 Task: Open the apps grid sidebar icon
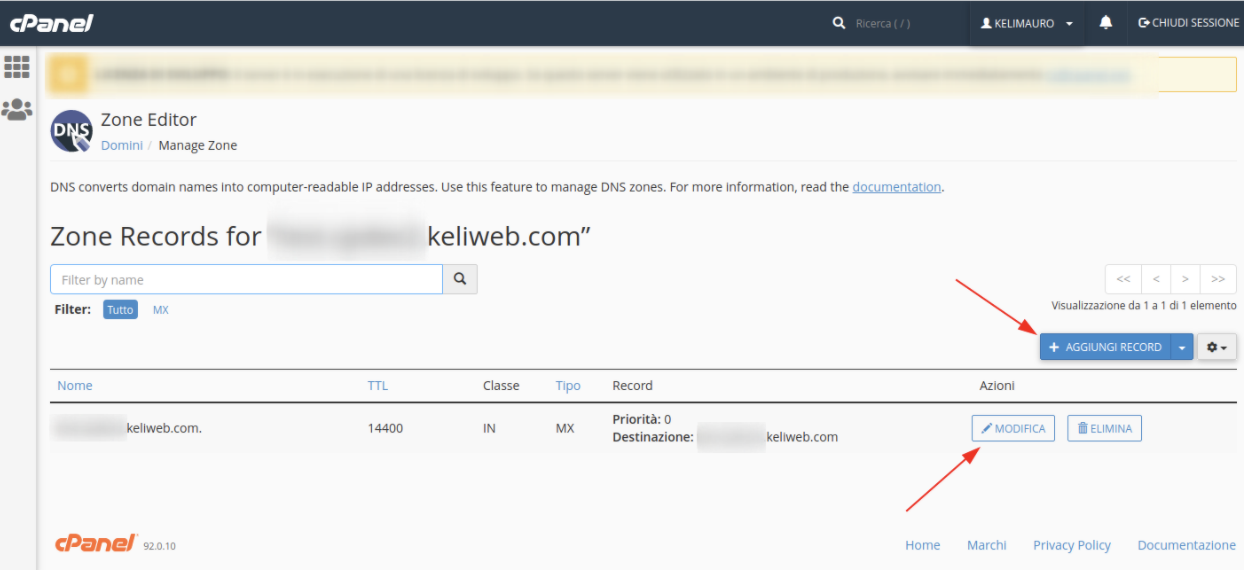coord(17,67)
